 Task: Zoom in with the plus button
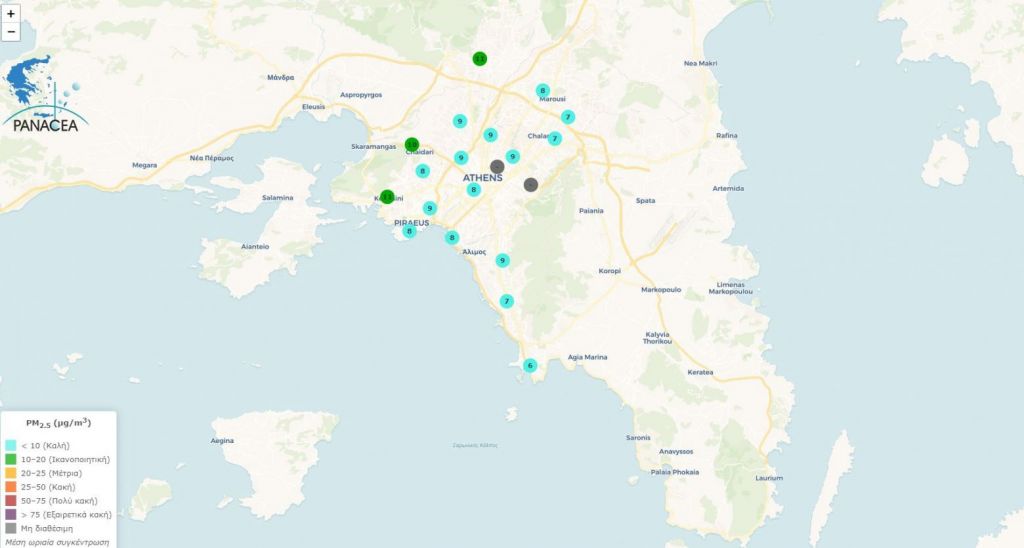coord(11,14)
